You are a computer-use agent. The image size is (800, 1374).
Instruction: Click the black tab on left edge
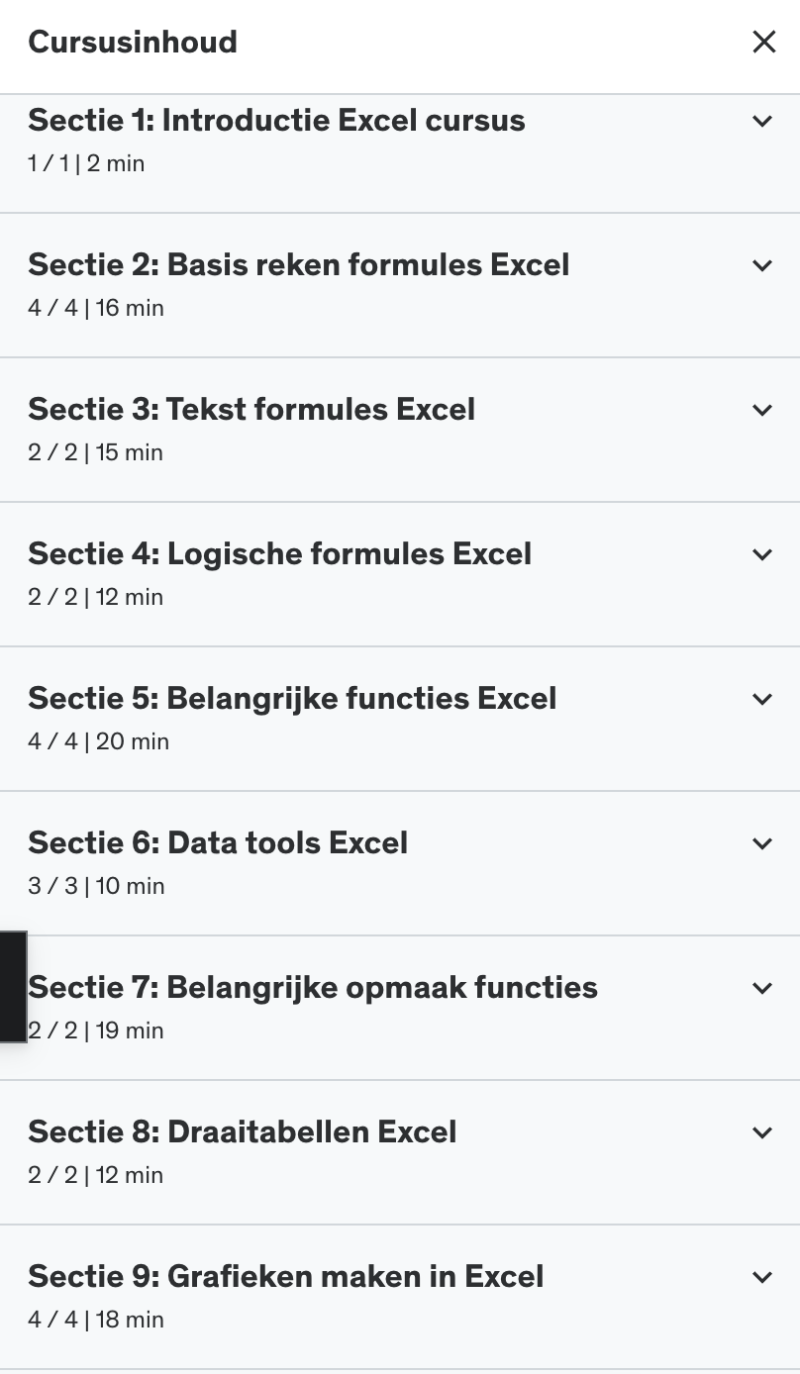pos(12,986)
